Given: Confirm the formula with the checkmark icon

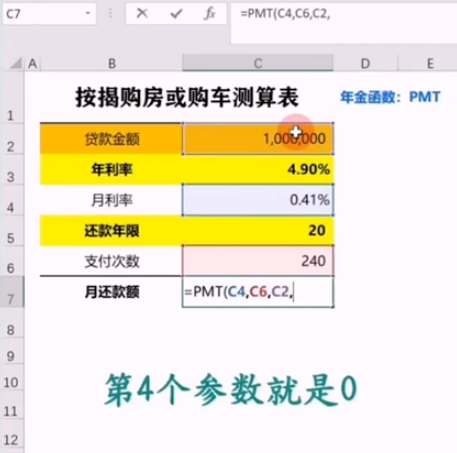Looking at the screenshot, I should pos(176,14).
